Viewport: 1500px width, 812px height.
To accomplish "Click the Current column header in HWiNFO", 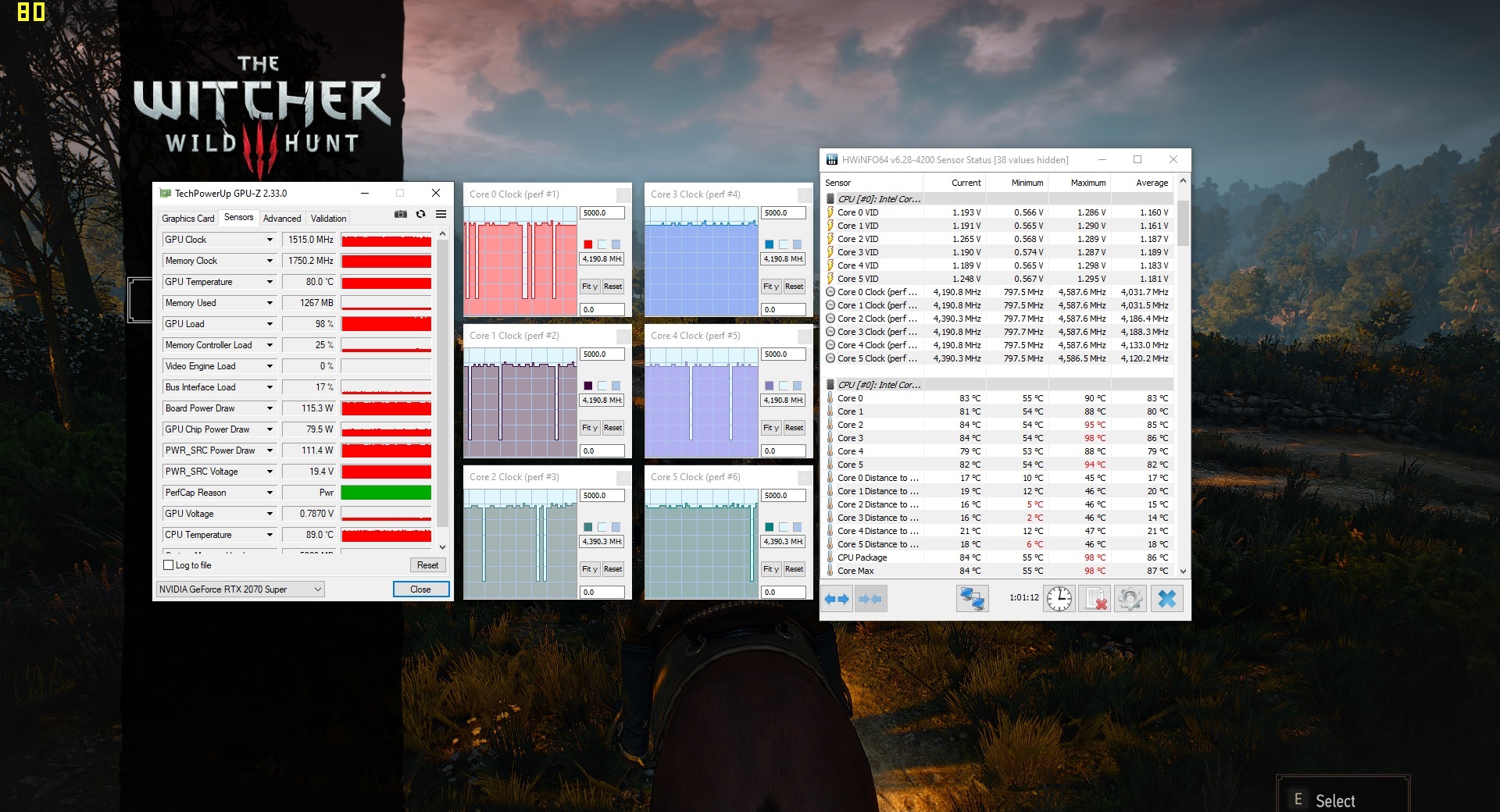I will (x=955, y=183).
